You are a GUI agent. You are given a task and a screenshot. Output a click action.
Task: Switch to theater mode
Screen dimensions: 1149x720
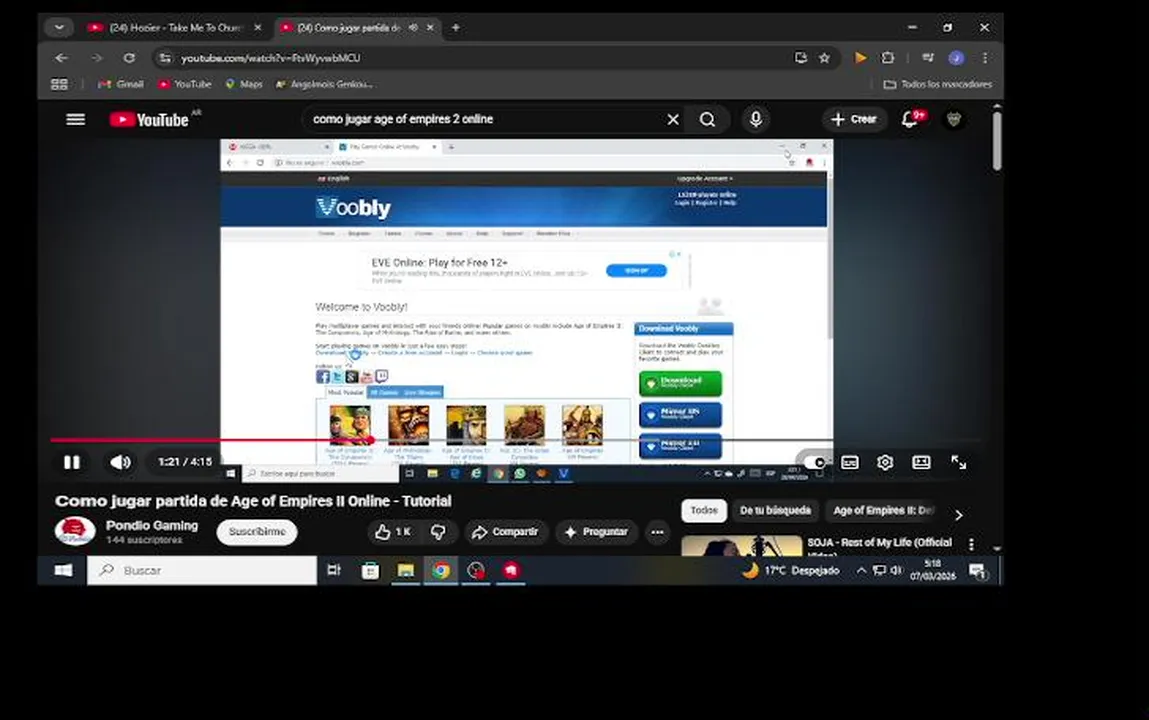click(921, 462)
